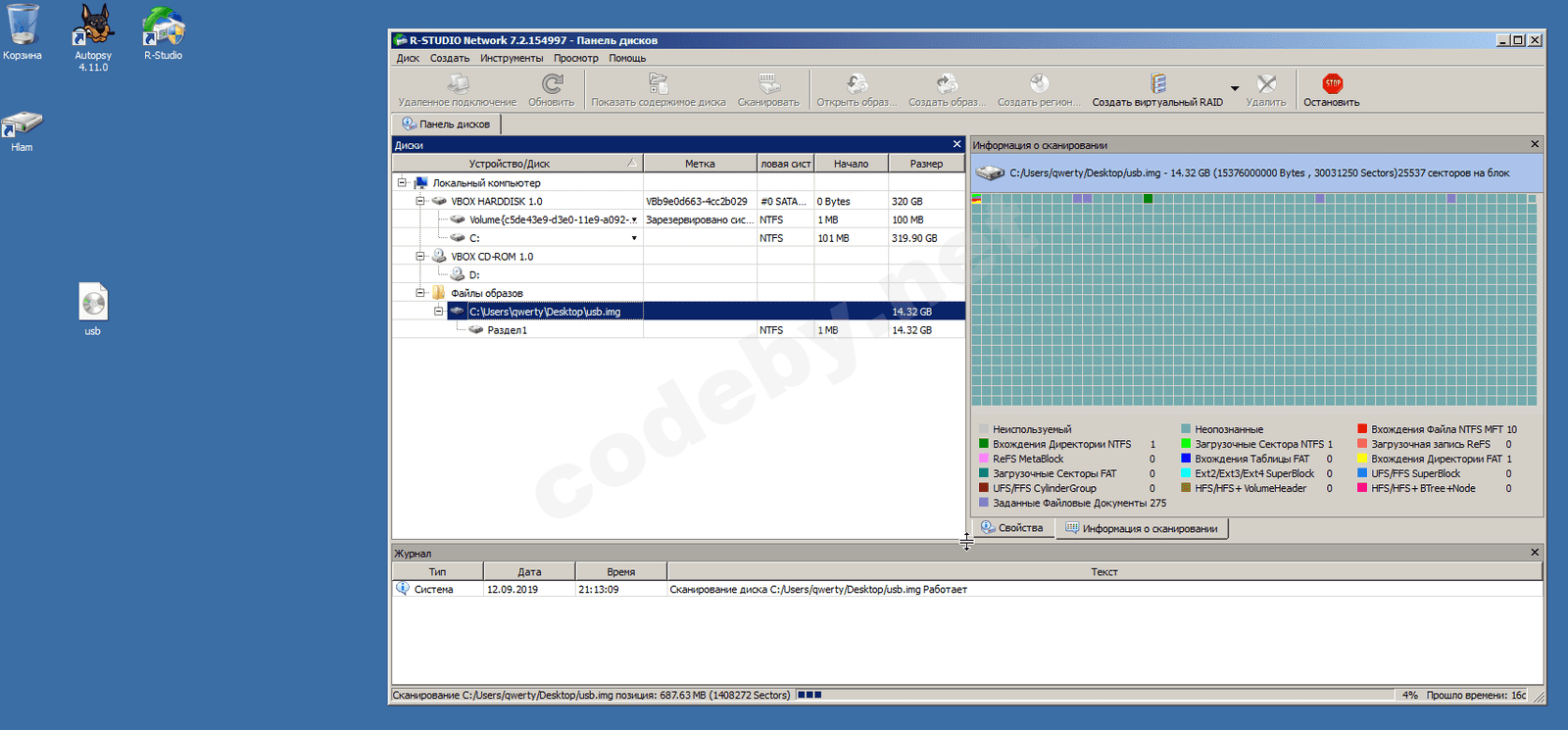
Task: Open the Инструменты menu
Action: [511, 59]
